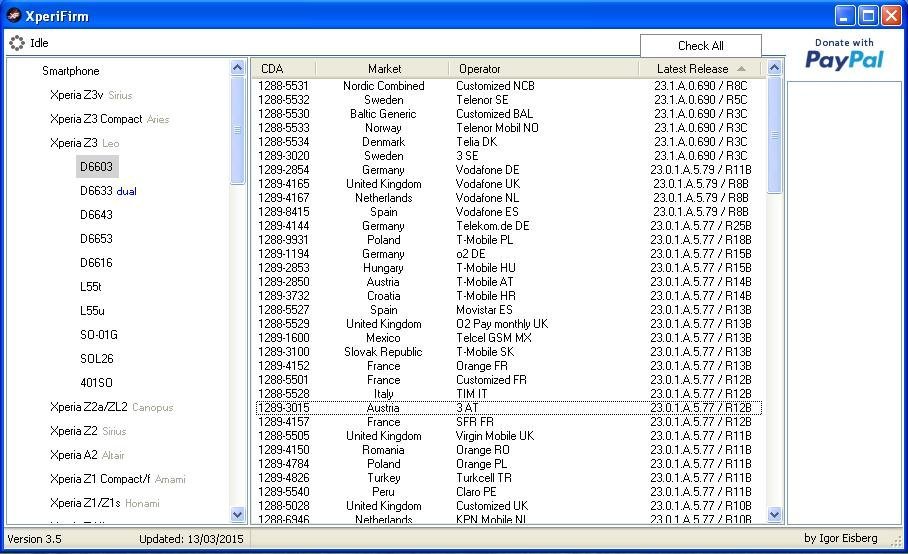The image size is (908, 554).
Task: Select the Telenor Mobil NO row
Action: coord(508,128)
